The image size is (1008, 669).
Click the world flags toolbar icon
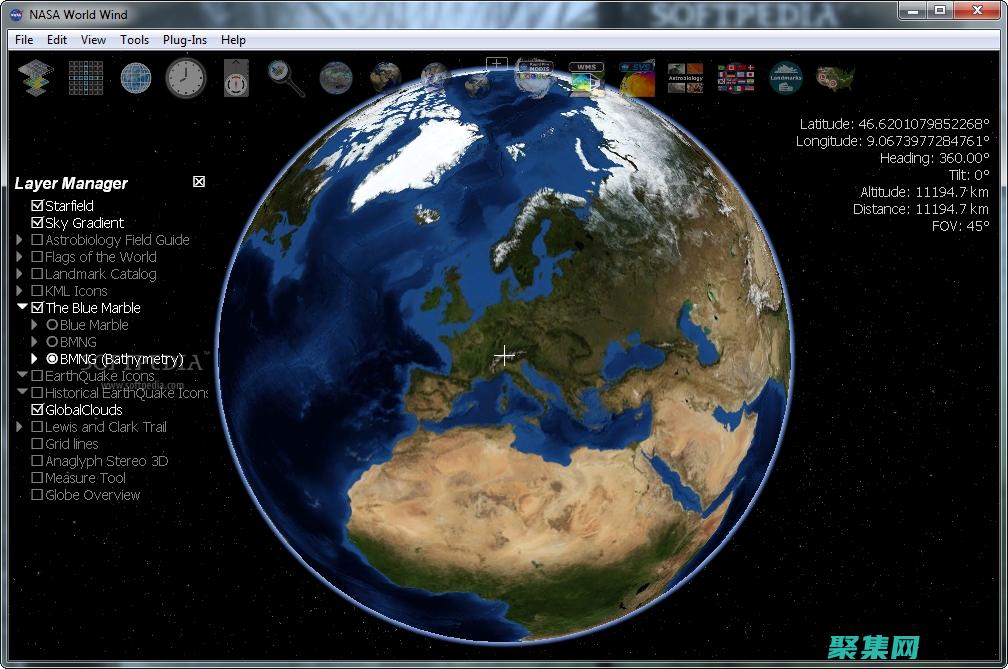(x=735, y=77)
